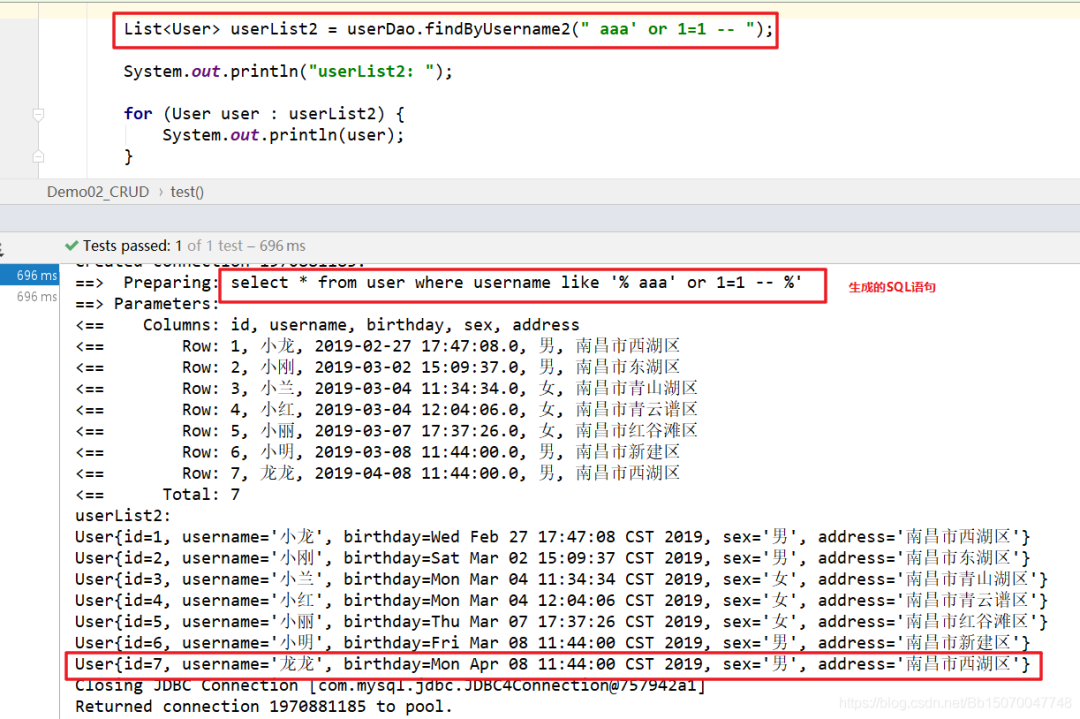Click the green Tests passed checkmark icon
The height and width of the screenshot is (719, 1080).
71,246
